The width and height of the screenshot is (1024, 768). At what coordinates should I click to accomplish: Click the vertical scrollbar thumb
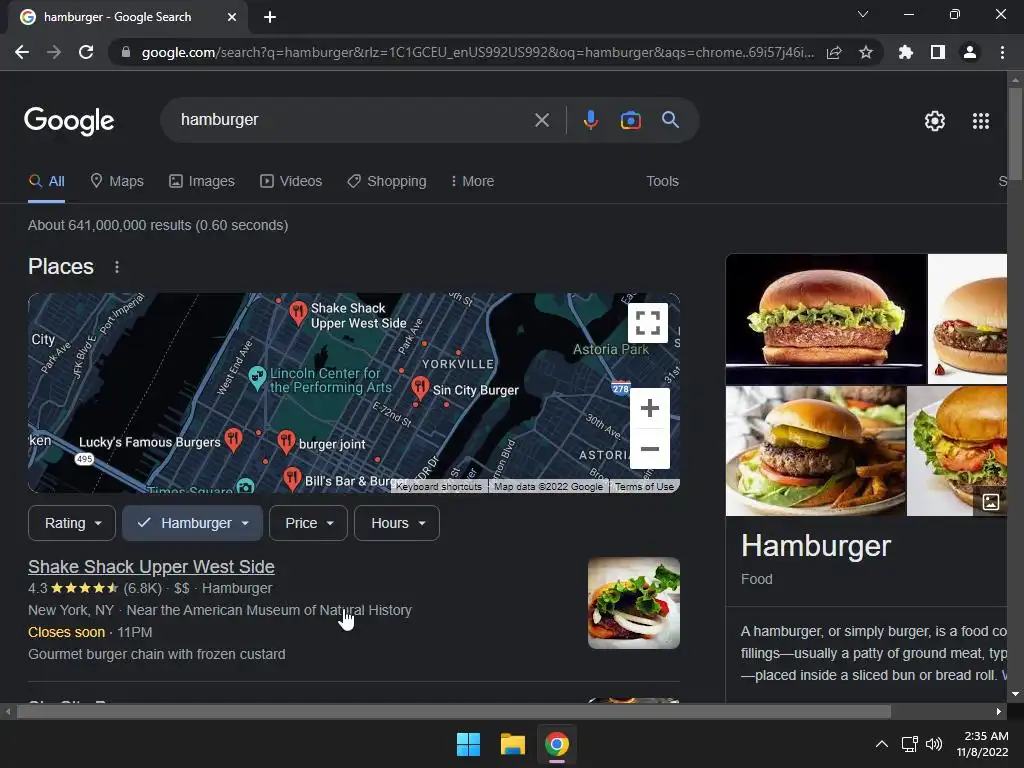[1015, 133]
